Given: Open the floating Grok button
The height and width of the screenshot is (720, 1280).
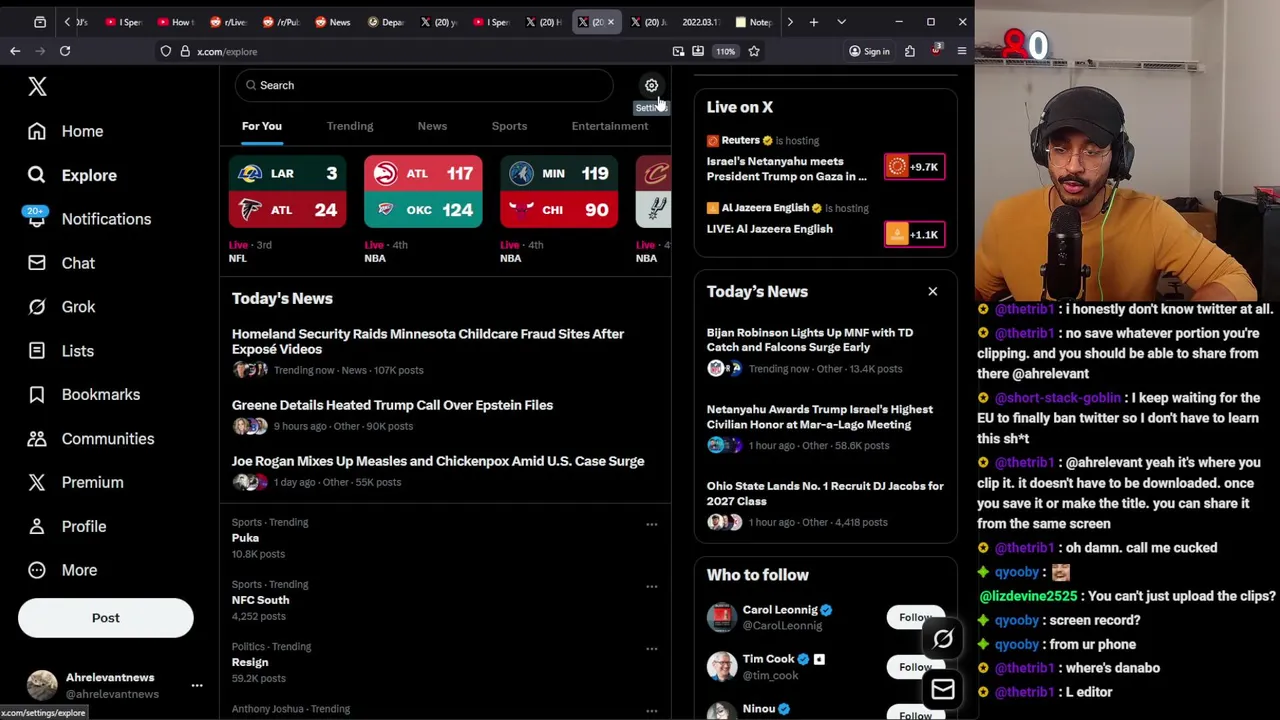Looking at the screenshot, I should coord(943,639).
